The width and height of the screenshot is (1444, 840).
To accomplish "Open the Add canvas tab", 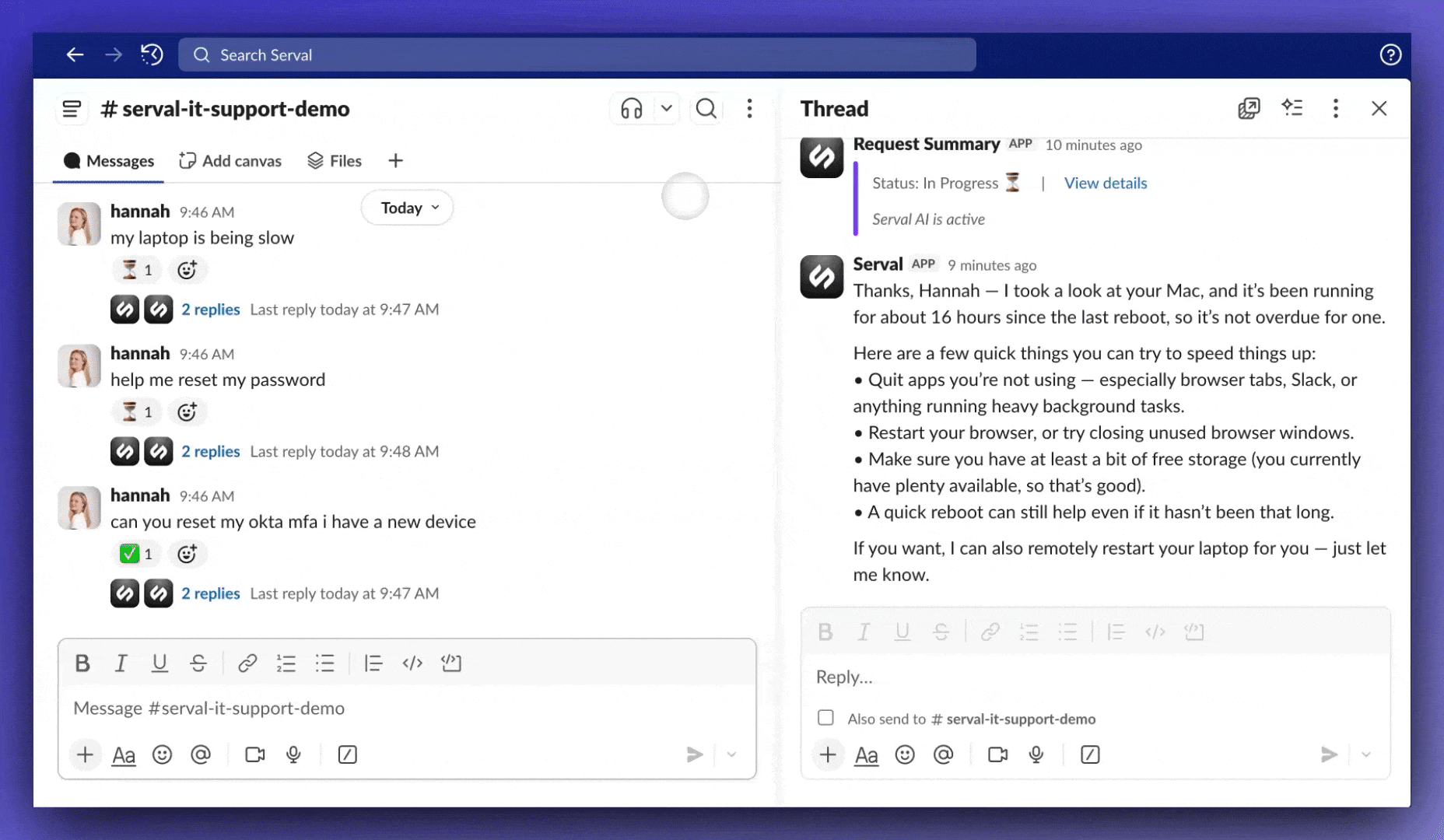I will tap(230, 160).
